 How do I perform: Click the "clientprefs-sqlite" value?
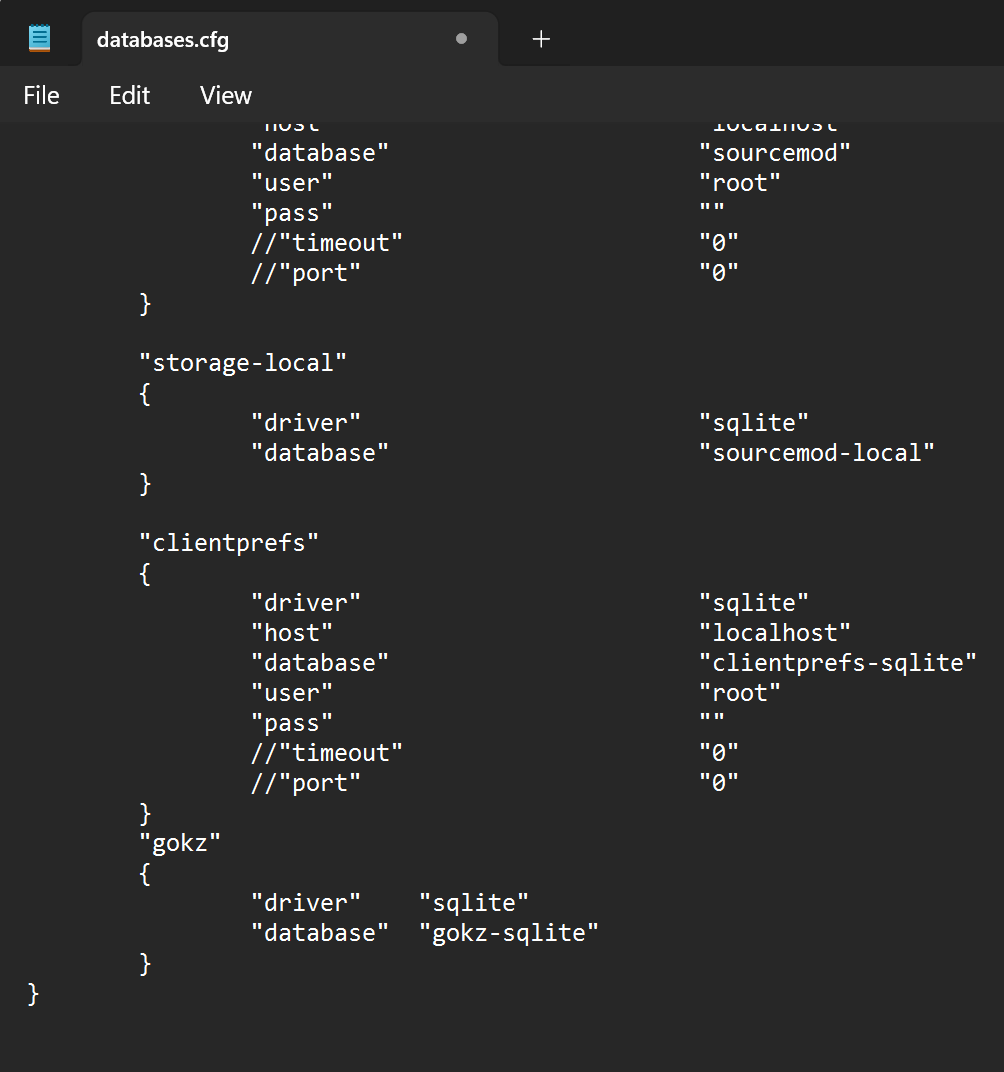click(x=837, y=662)
